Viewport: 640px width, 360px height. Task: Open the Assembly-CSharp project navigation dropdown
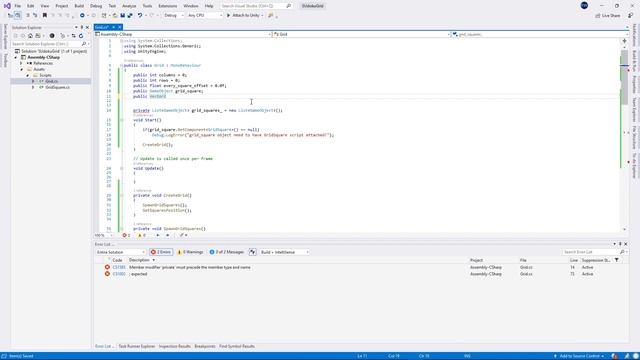pos(183,34)
